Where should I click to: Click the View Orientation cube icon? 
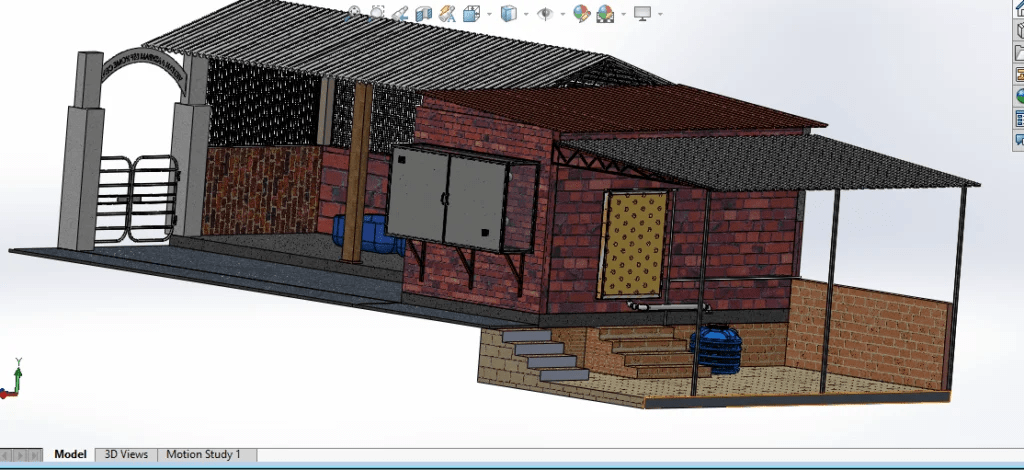[x=470, y=13]
